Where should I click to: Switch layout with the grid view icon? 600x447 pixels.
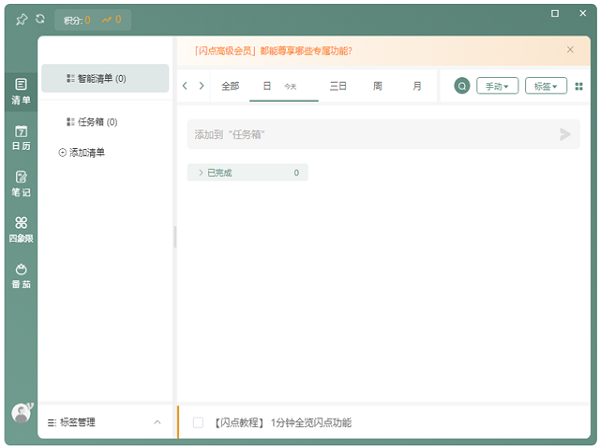pyautogui.click(x=579, y=86)
